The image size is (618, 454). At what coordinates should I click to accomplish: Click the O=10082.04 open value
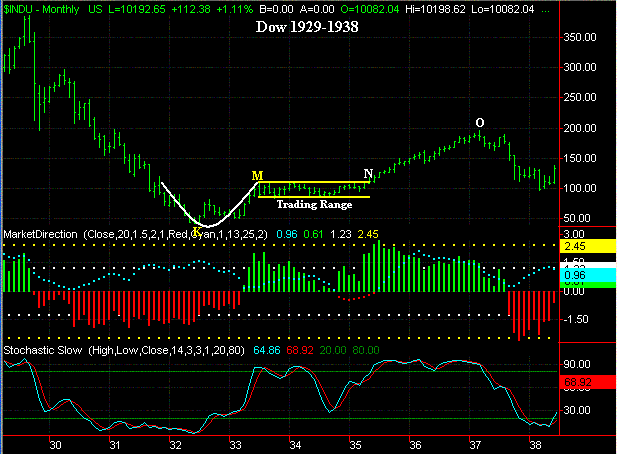[x=370, y=9]
